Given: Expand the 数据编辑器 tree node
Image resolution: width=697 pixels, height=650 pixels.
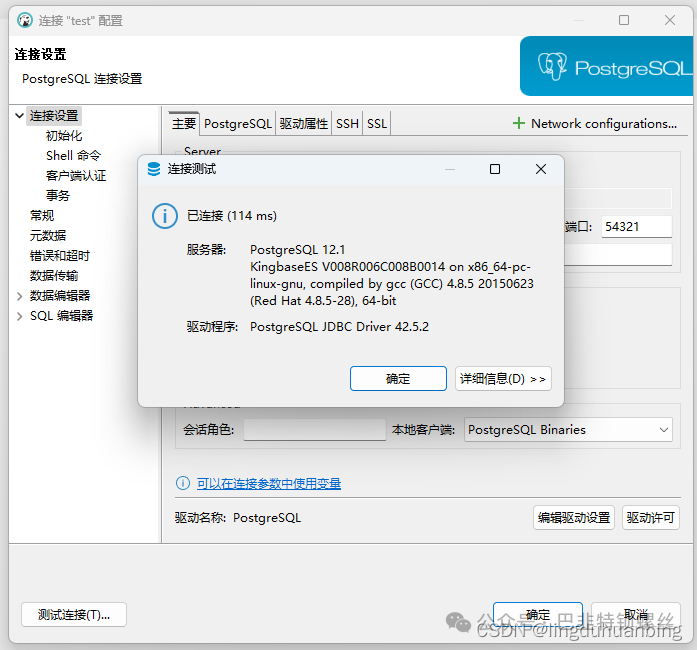Looking at the screenshot, I should [x=19, y=296].
